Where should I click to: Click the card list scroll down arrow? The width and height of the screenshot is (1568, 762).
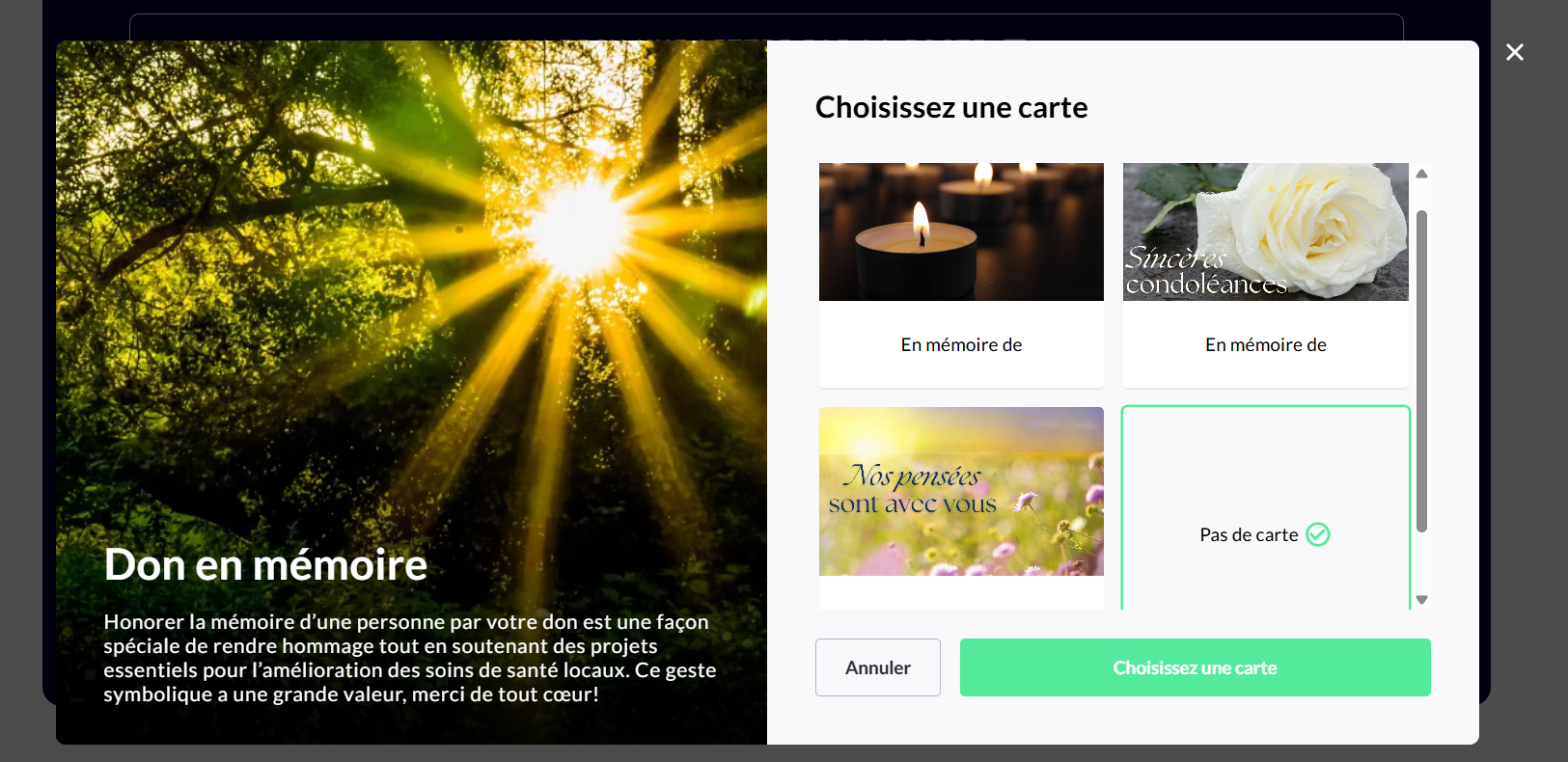click(x=1421, y=600)
